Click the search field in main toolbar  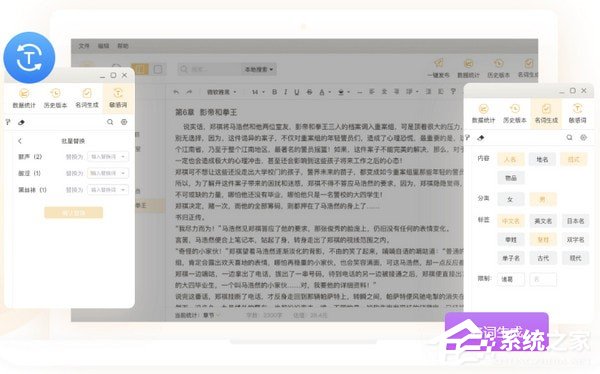click(210, 69)
